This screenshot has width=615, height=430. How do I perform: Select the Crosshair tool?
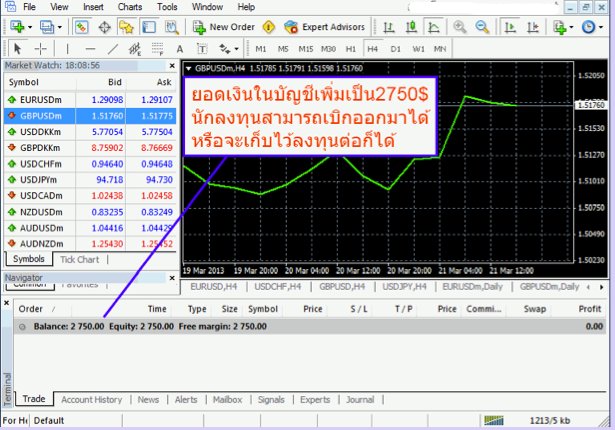click(x=40, y=49)
